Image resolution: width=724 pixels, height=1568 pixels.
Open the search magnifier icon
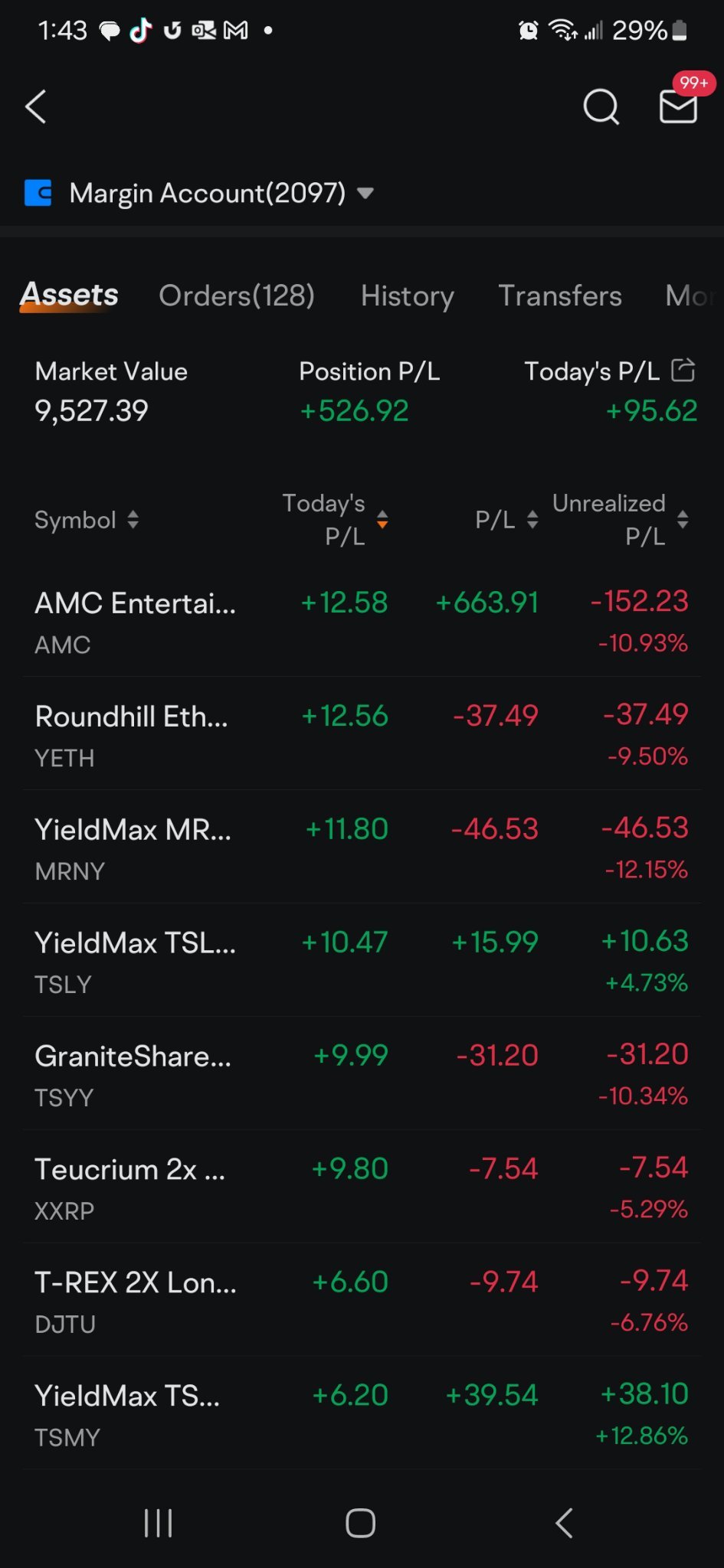(x=601, y=106)
